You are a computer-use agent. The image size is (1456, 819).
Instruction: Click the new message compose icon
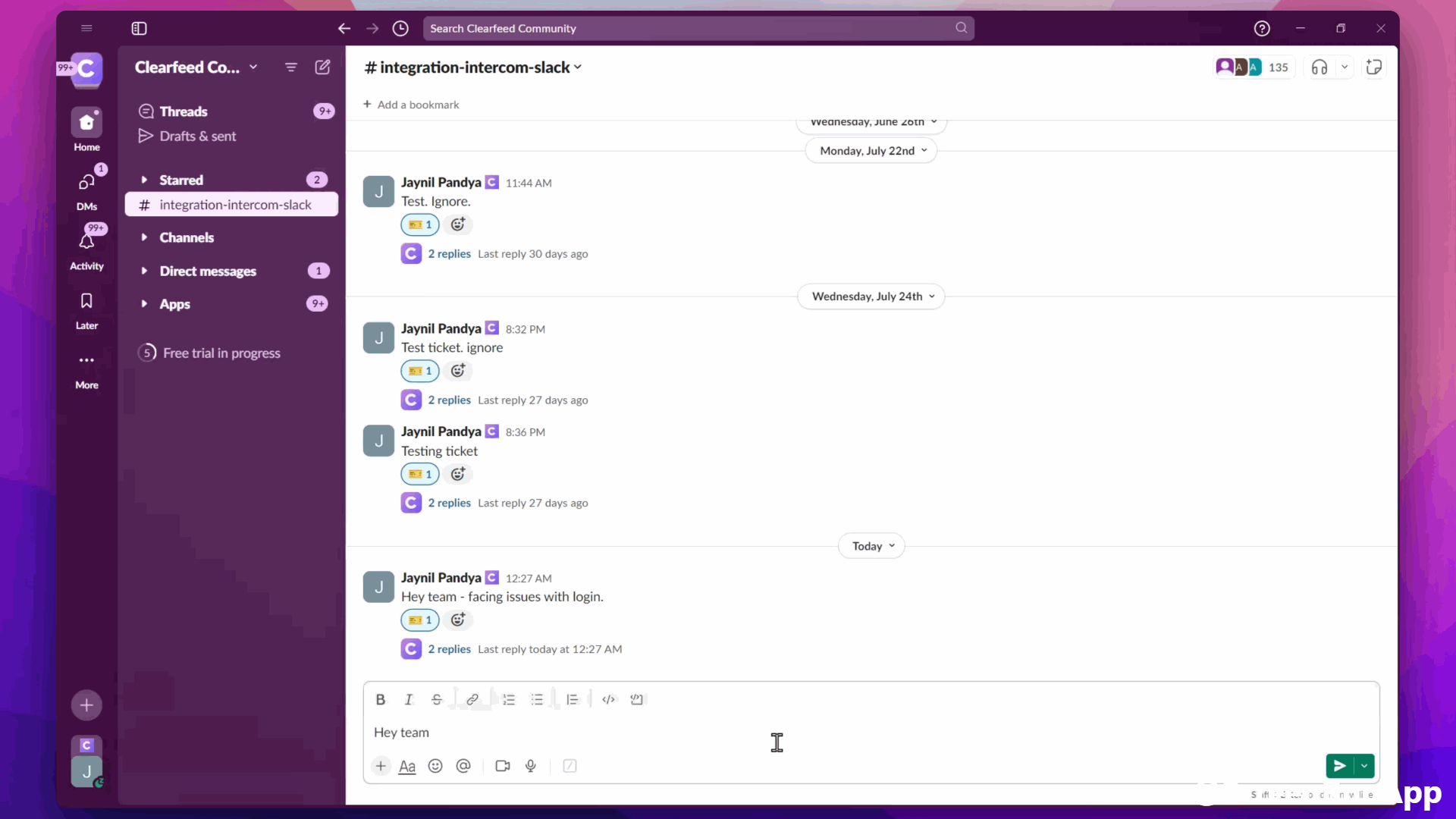323,67
